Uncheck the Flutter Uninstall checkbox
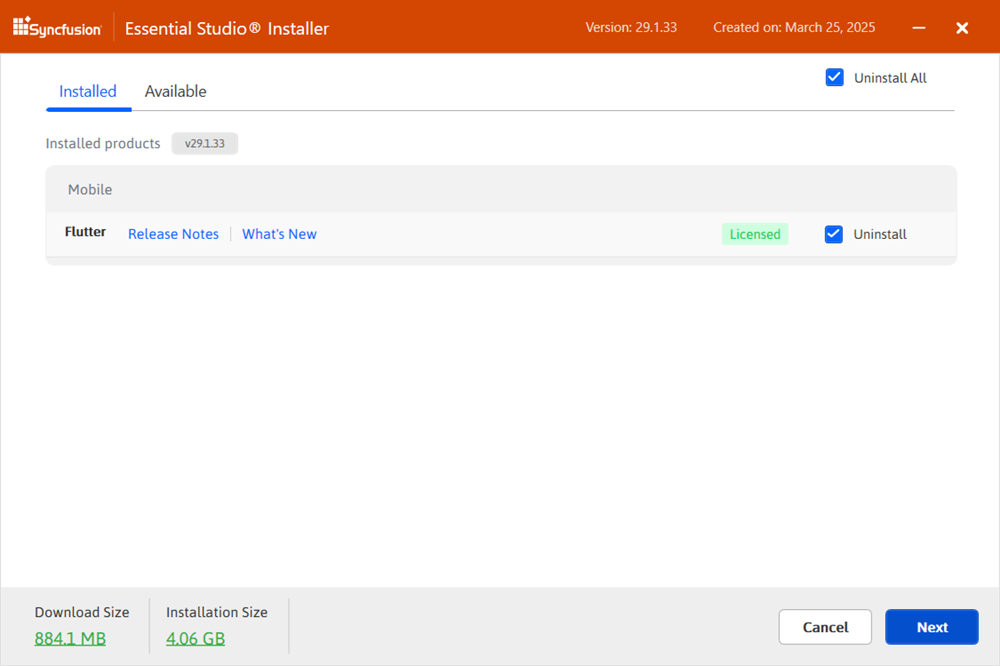1000x666 pixels. pyautogui.click(x=834, y=234)
